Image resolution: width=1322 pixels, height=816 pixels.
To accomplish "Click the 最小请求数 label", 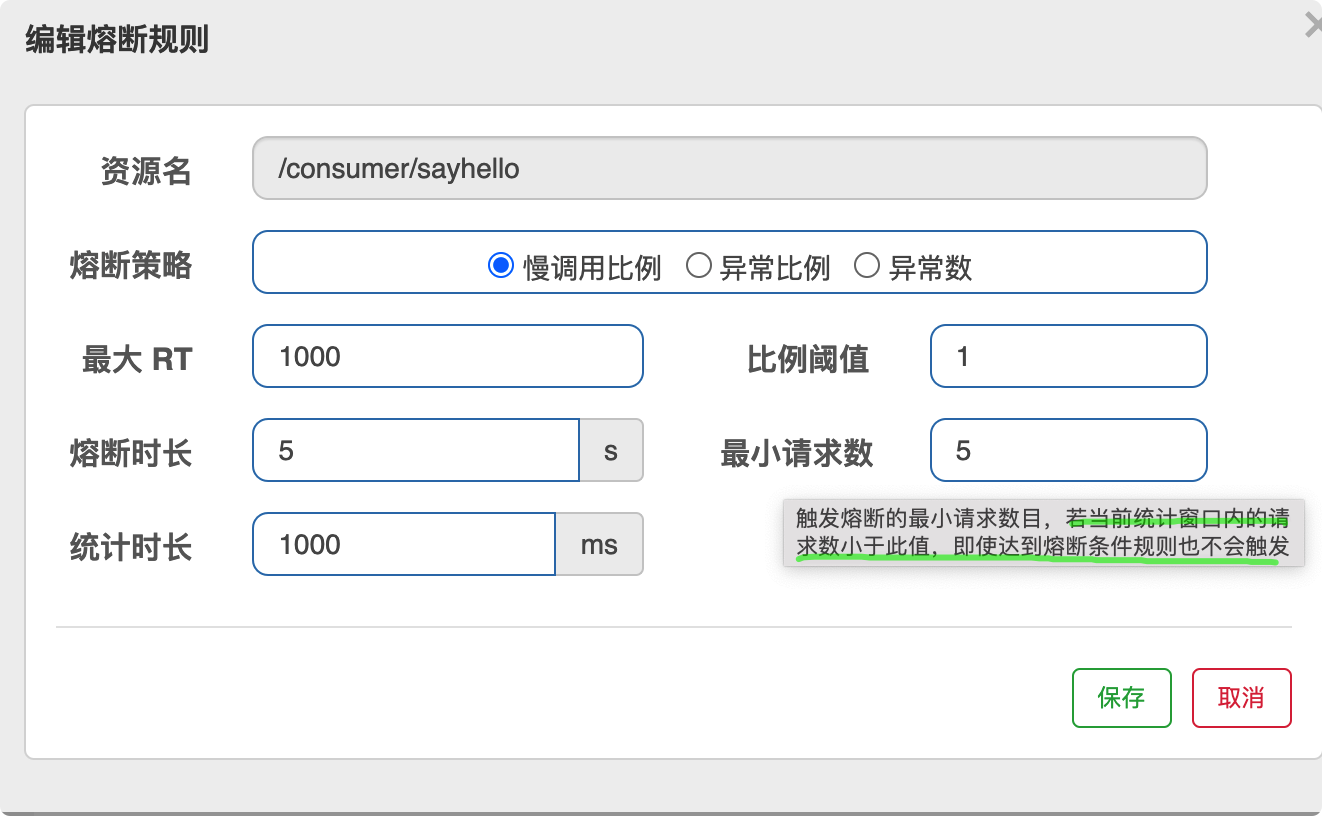I will pyautogui.click(x=797, y=454).
